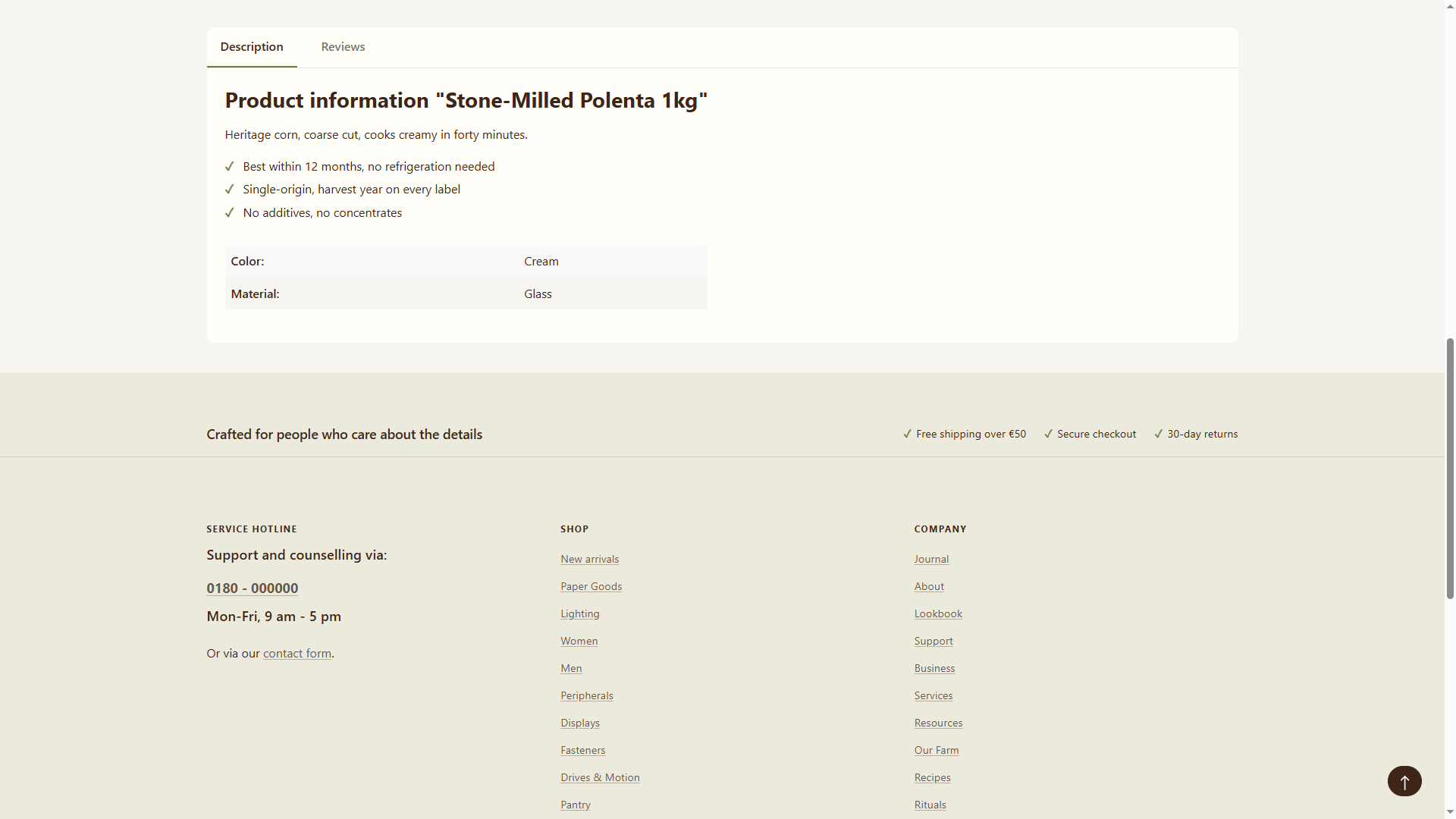The image size is (1456, 819).
Task: Open the contact form link
Action: click(297, 654)
